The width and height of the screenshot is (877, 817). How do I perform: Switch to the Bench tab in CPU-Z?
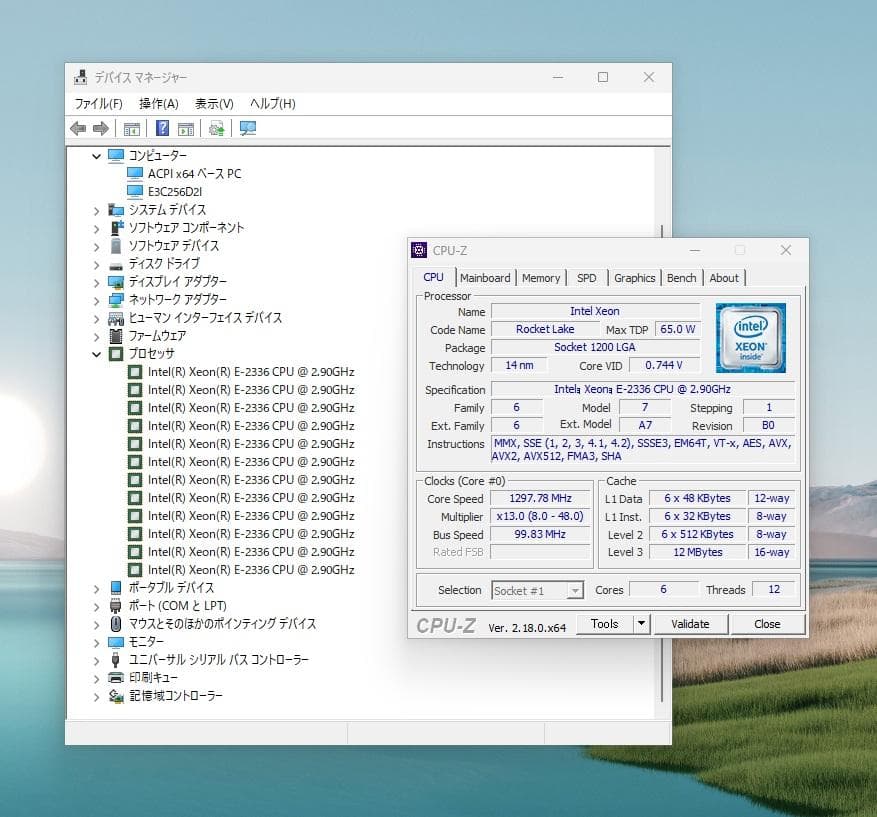coord(681,278)
